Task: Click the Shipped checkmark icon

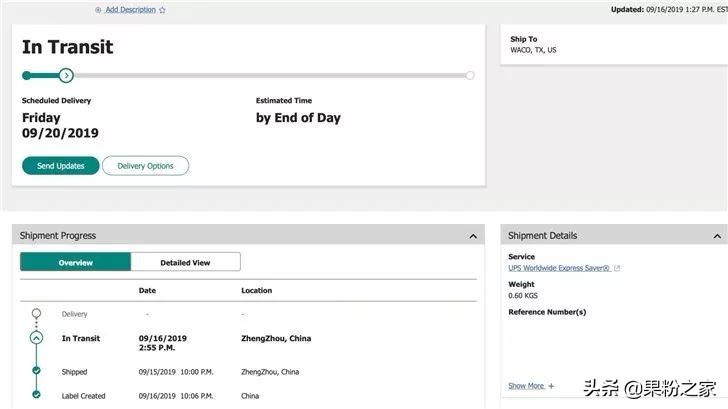Action: point(36,370)
